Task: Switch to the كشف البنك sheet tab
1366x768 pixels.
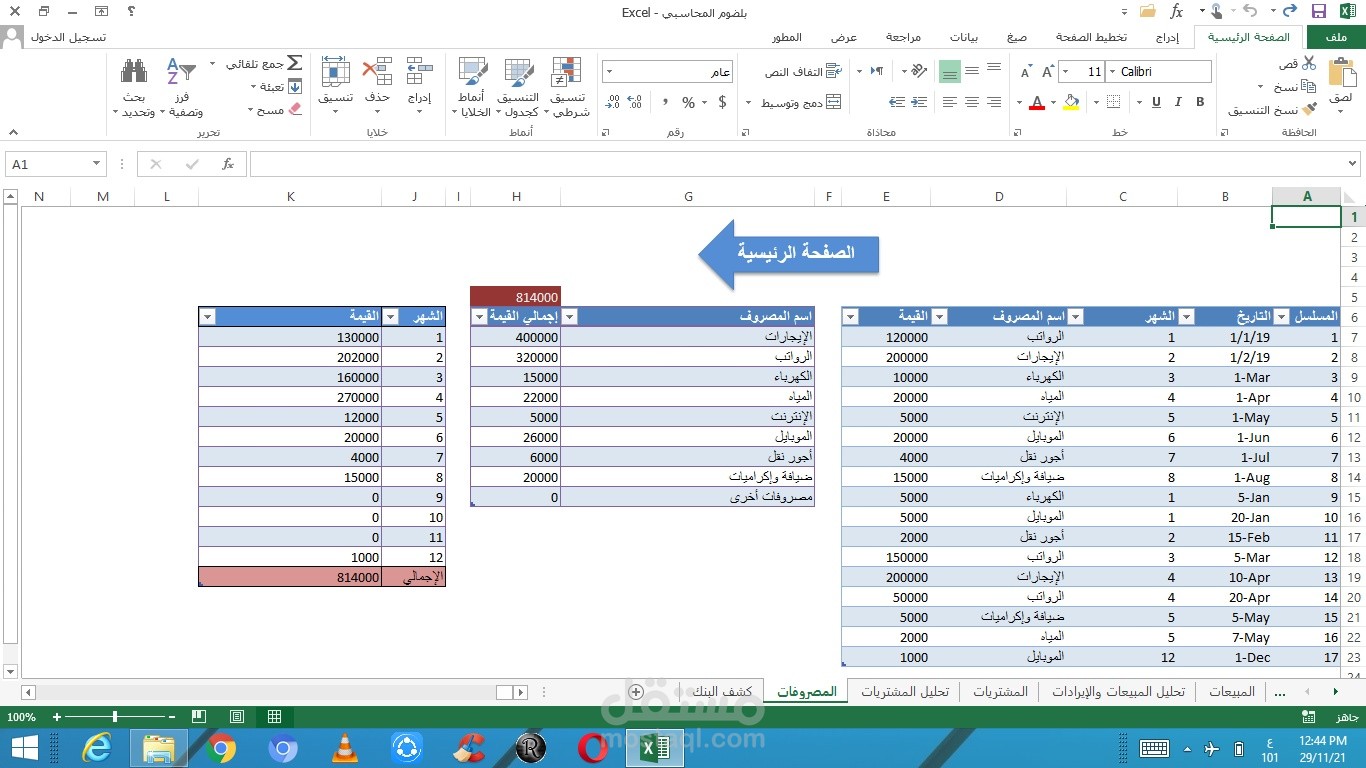Action: tap(723, 692)
